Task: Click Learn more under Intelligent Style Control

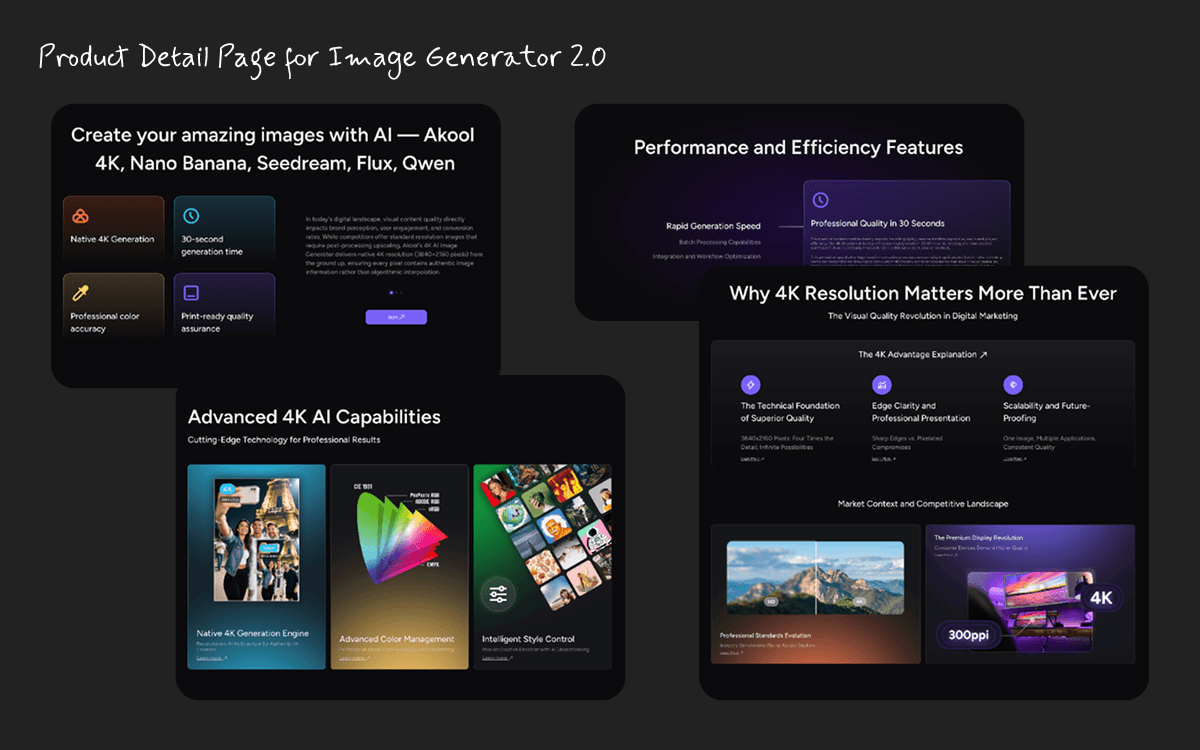Action: tap(497, 658)
